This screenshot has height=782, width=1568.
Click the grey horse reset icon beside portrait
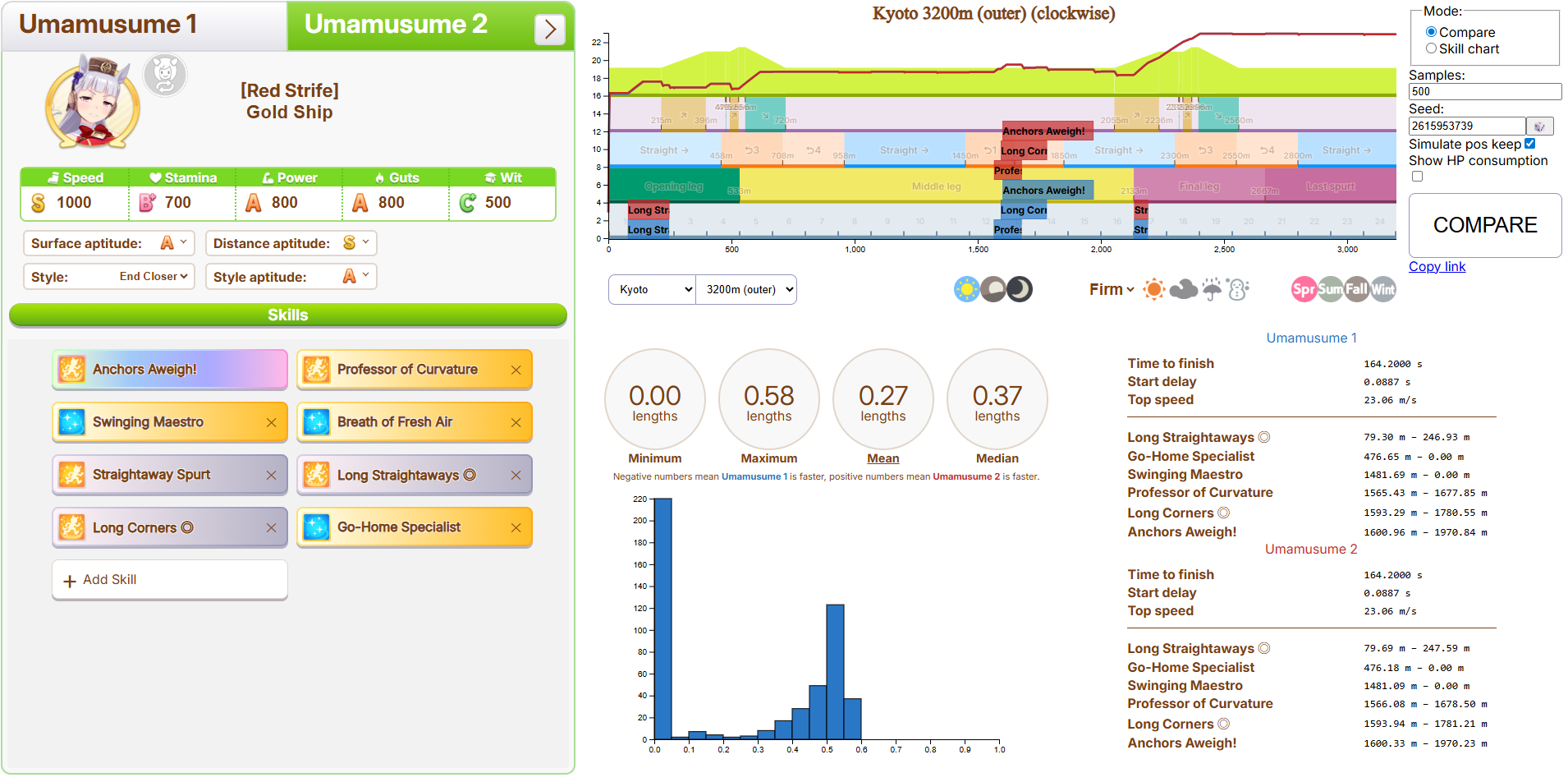[x=165, y=75]
